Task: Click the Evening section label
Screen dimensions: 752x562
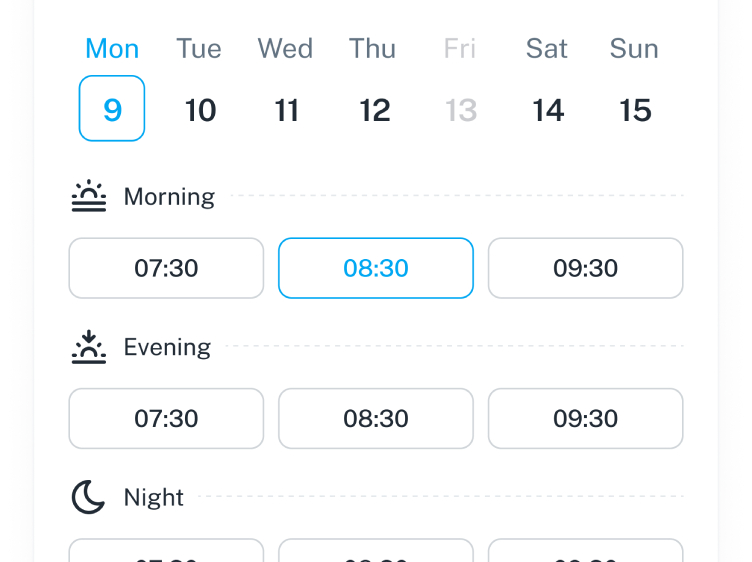Action: (x=167, y=347)
